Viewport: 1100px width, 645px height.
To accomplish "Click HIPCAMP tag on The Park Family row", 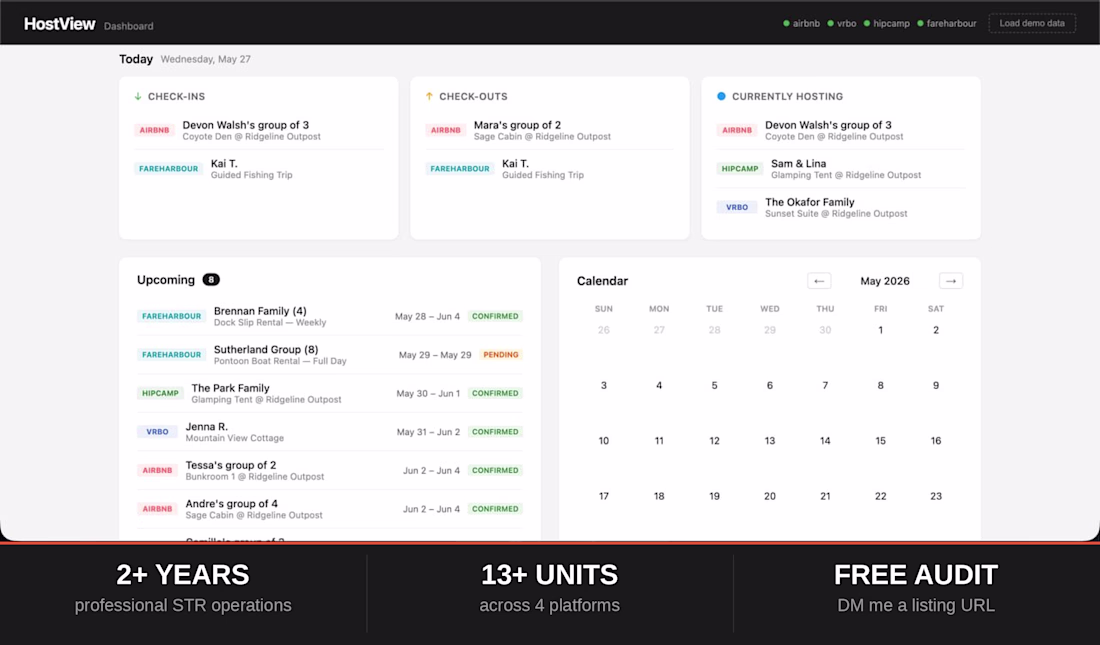I will [160, 393].
